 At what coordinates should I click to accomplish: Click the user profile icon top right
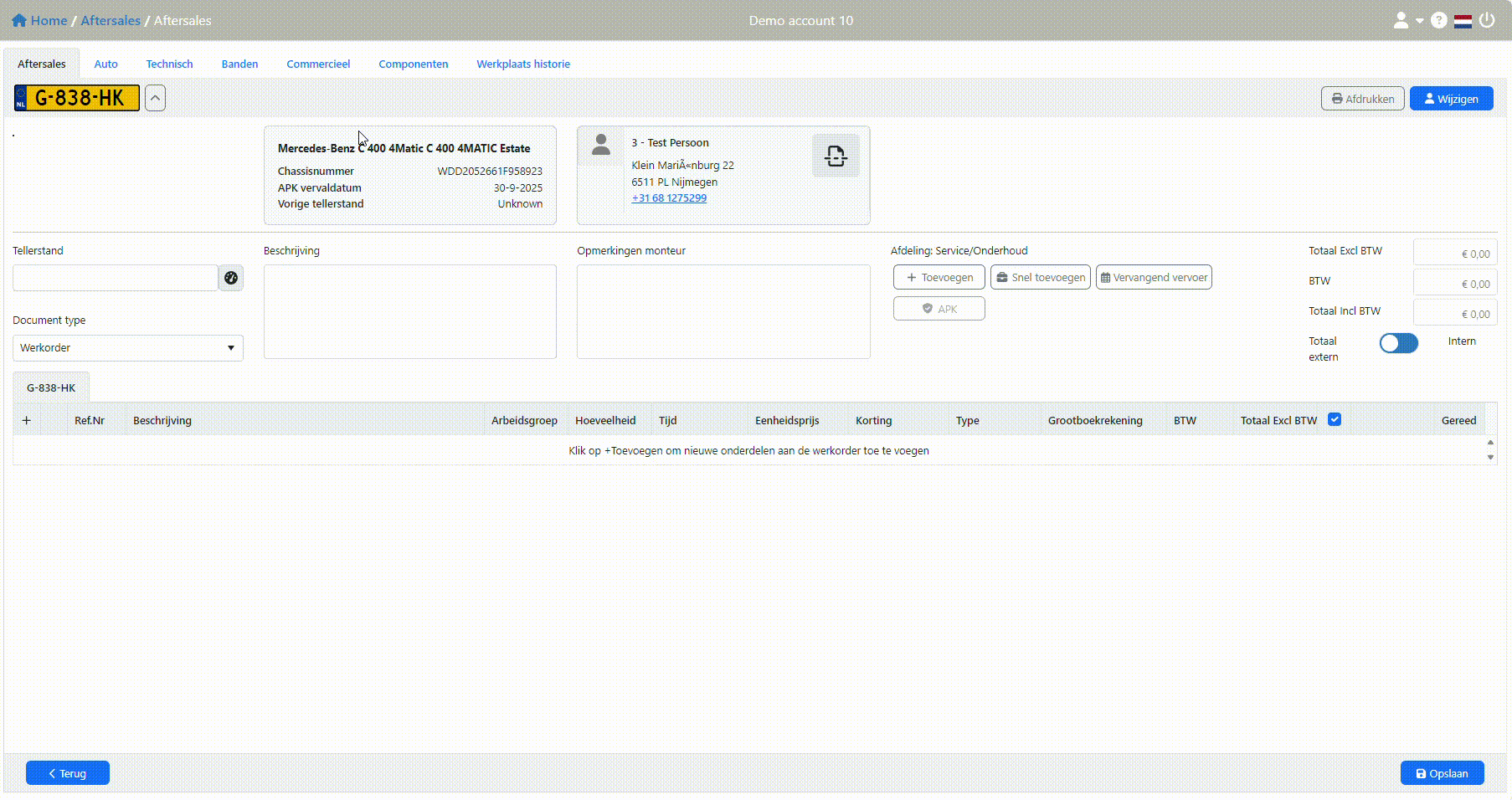pos(1400,20)
